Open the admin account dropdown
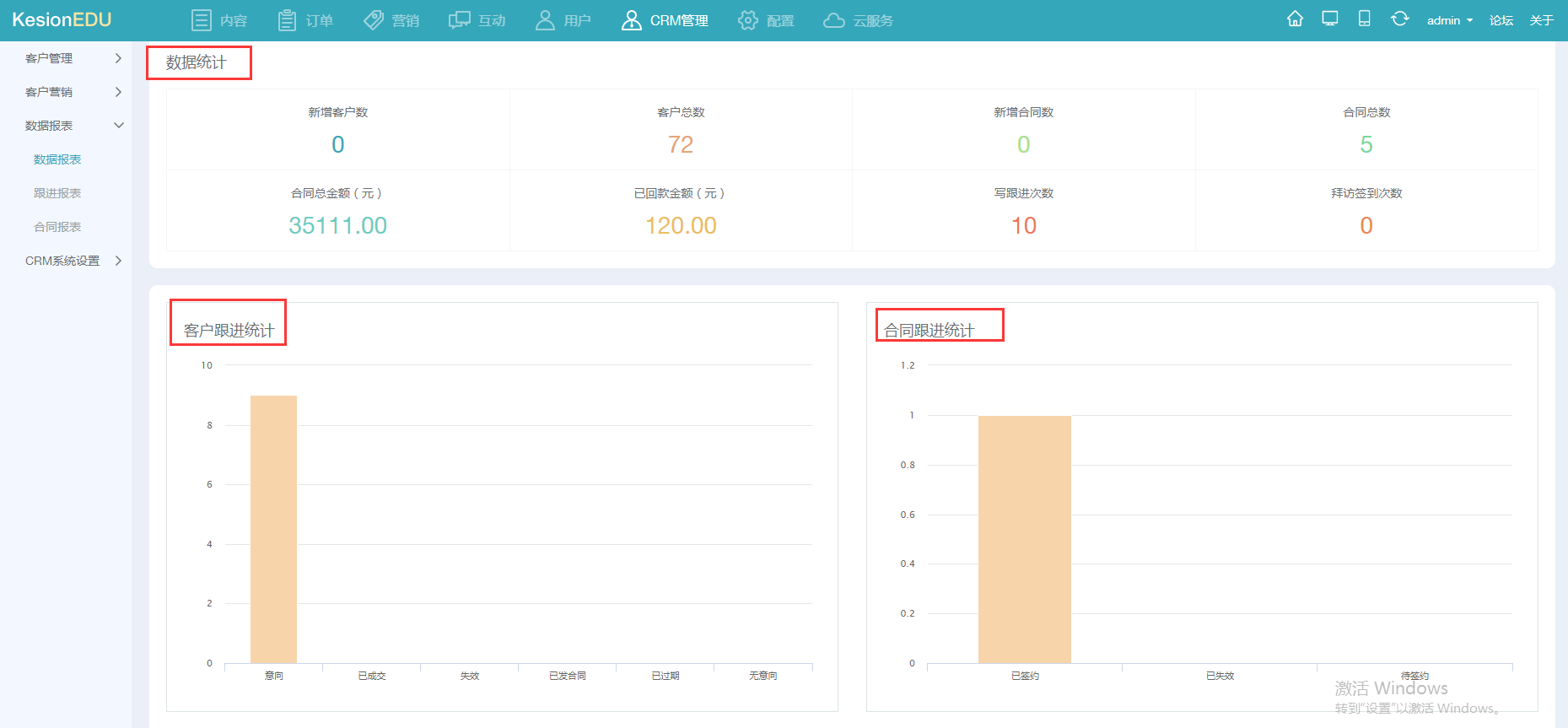Viewport: 1568px width, 728px height. click(1449, 20)
